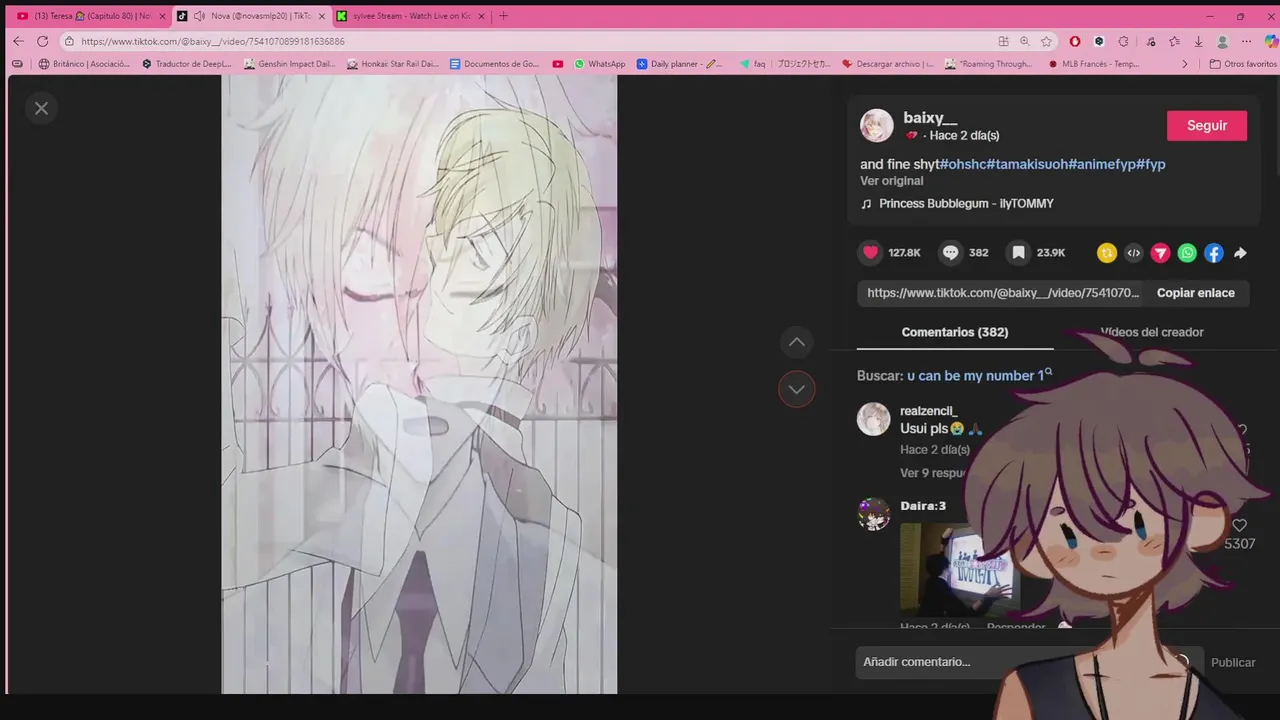Open the Opera red extension icon
The width and height of the screenshot is (1280, 720).
click(x=1075, y=41)
